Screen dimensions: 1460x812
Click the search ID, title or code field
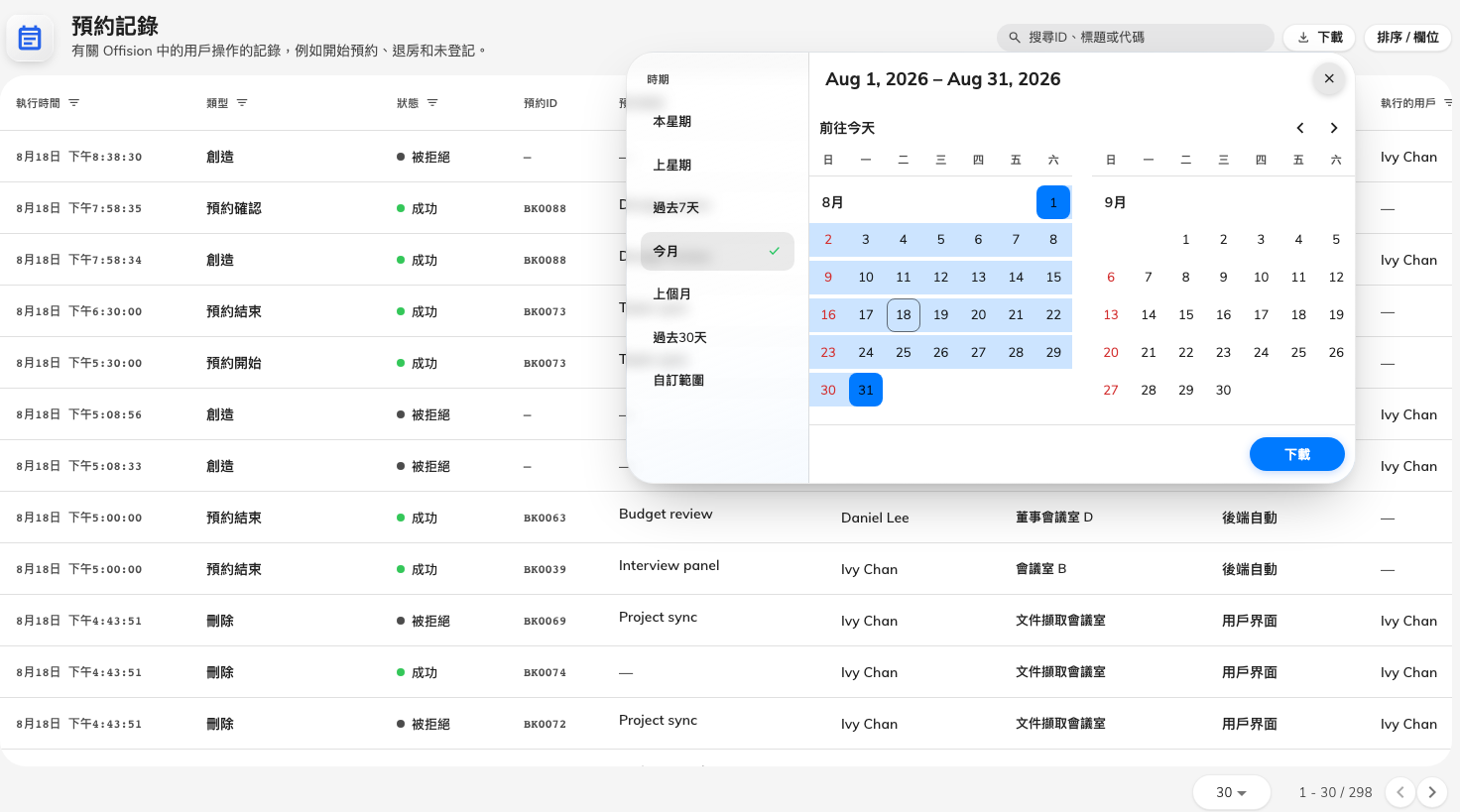click(1136, 38)
